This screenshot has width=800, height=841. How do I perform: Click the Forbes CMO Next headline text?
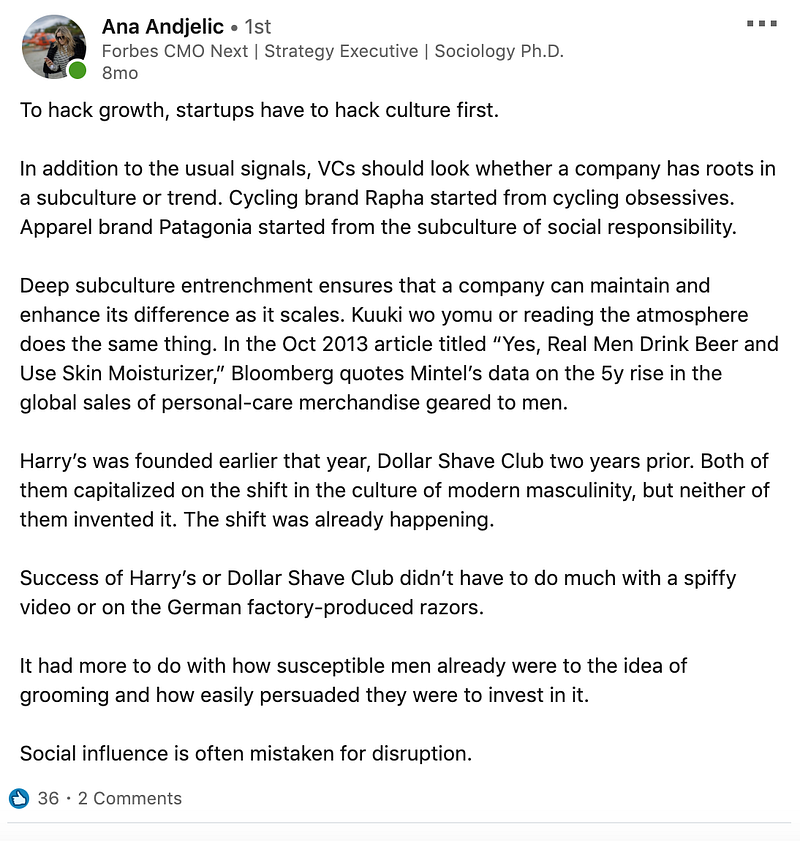click(x=175, y=51)
